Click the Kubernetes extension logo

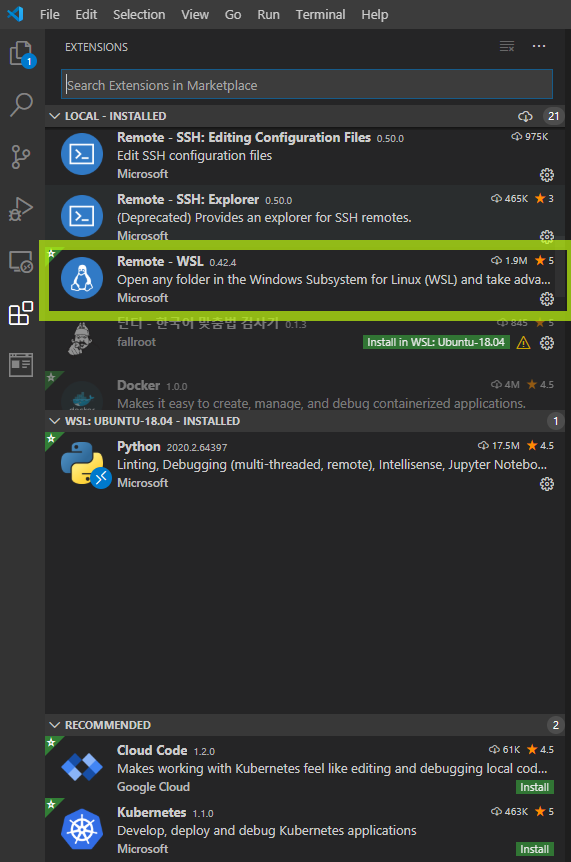click(x=82, y=829)
